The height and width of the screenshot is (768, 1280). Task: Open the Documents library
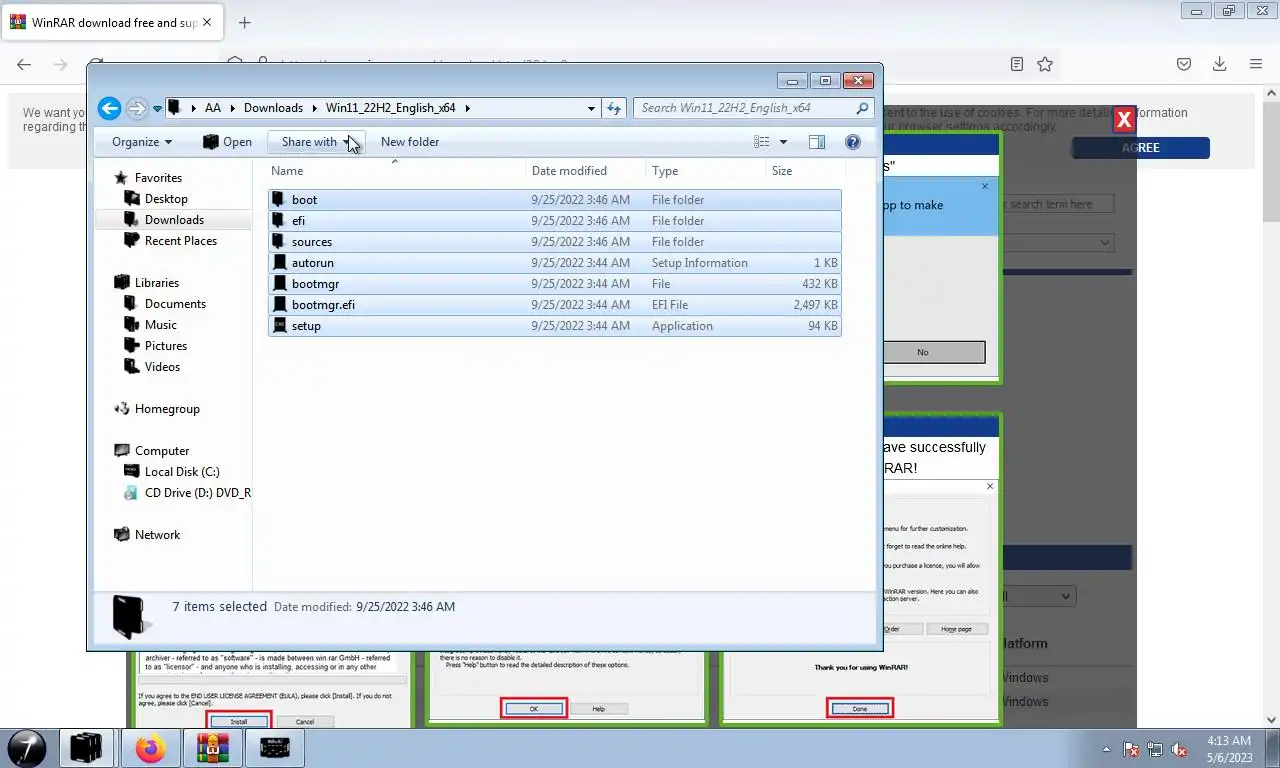click(x=175, y=304)
